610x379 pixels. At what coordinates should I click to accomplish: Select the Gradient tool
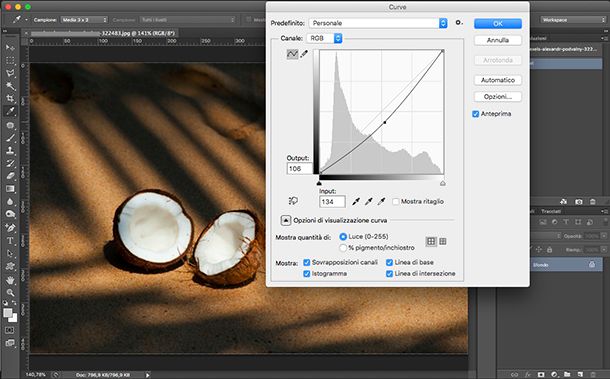10,189
